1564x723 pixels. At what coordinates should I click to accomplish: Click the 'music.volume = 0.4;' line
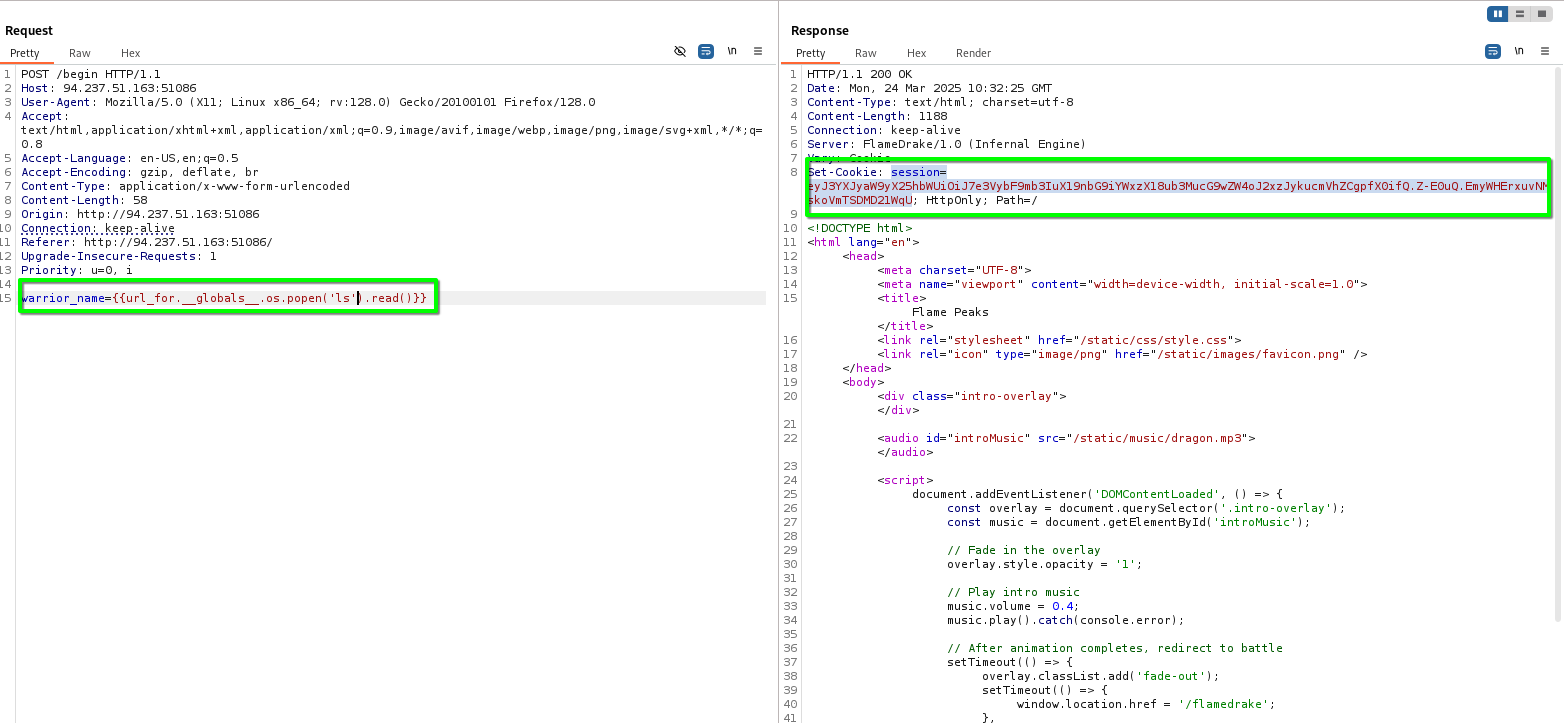coord(1014,606)
